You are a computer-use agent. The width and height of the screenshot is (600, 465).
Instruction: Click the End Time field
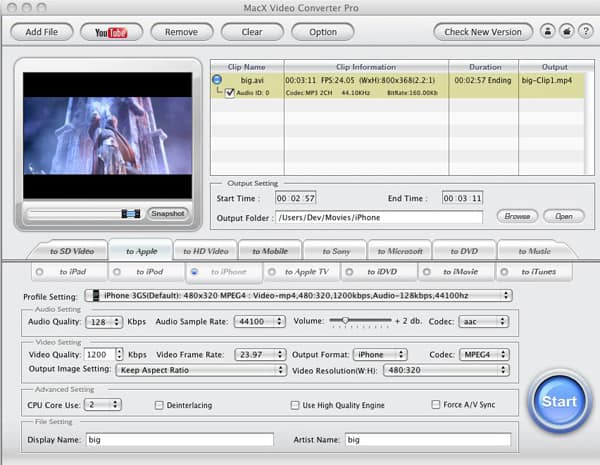pos(462,198)
